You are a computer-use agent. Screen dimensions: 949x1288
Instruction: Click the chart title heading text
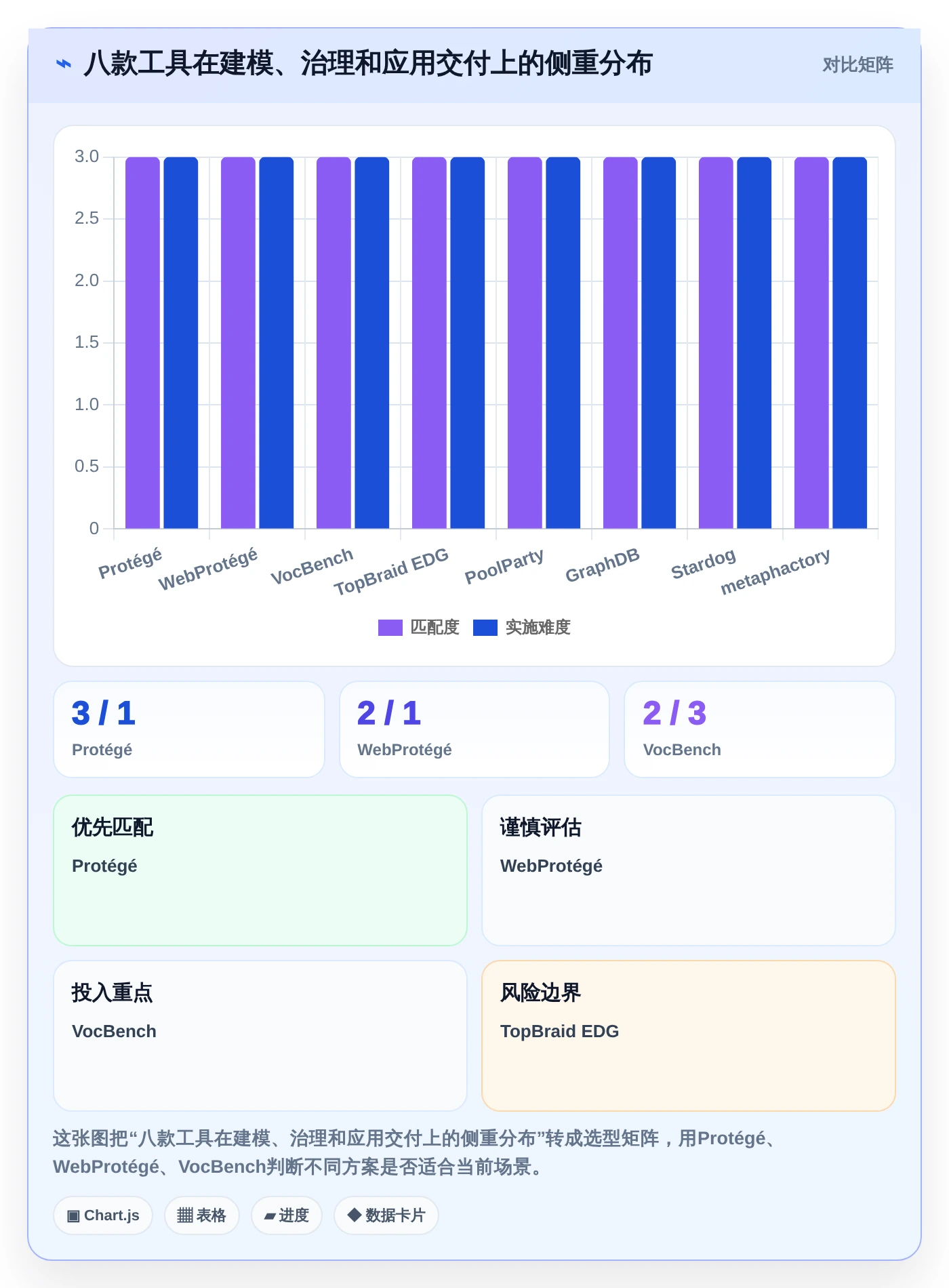(368, 64)
